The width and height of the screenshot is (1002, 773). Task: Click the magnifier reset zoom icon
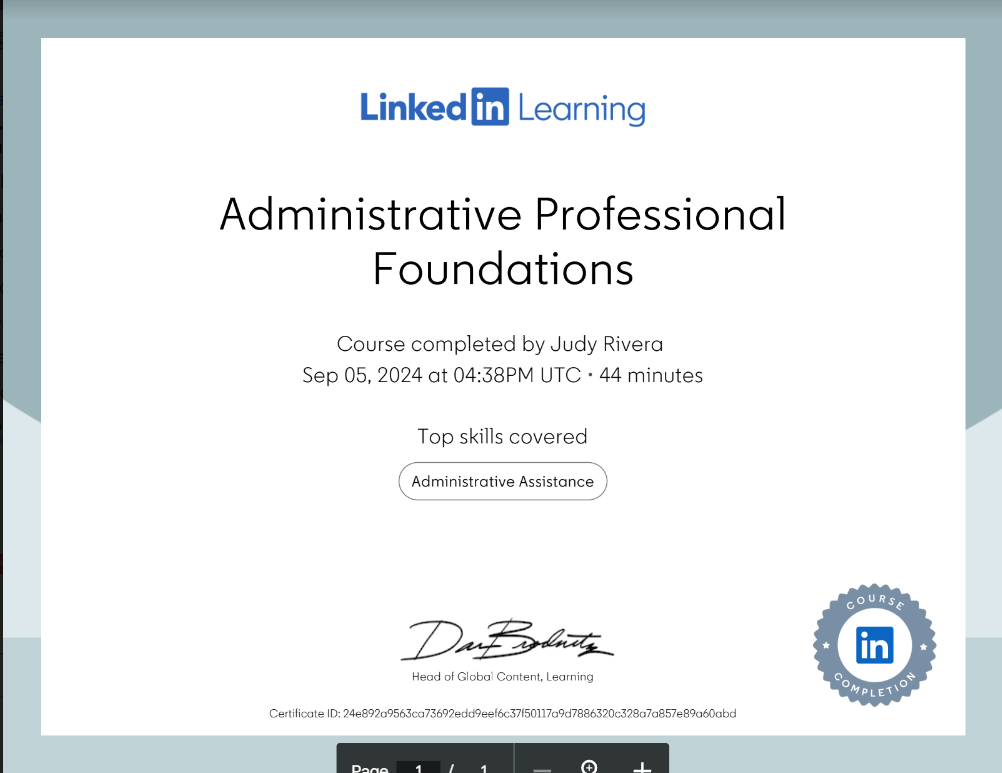[589, 767]
